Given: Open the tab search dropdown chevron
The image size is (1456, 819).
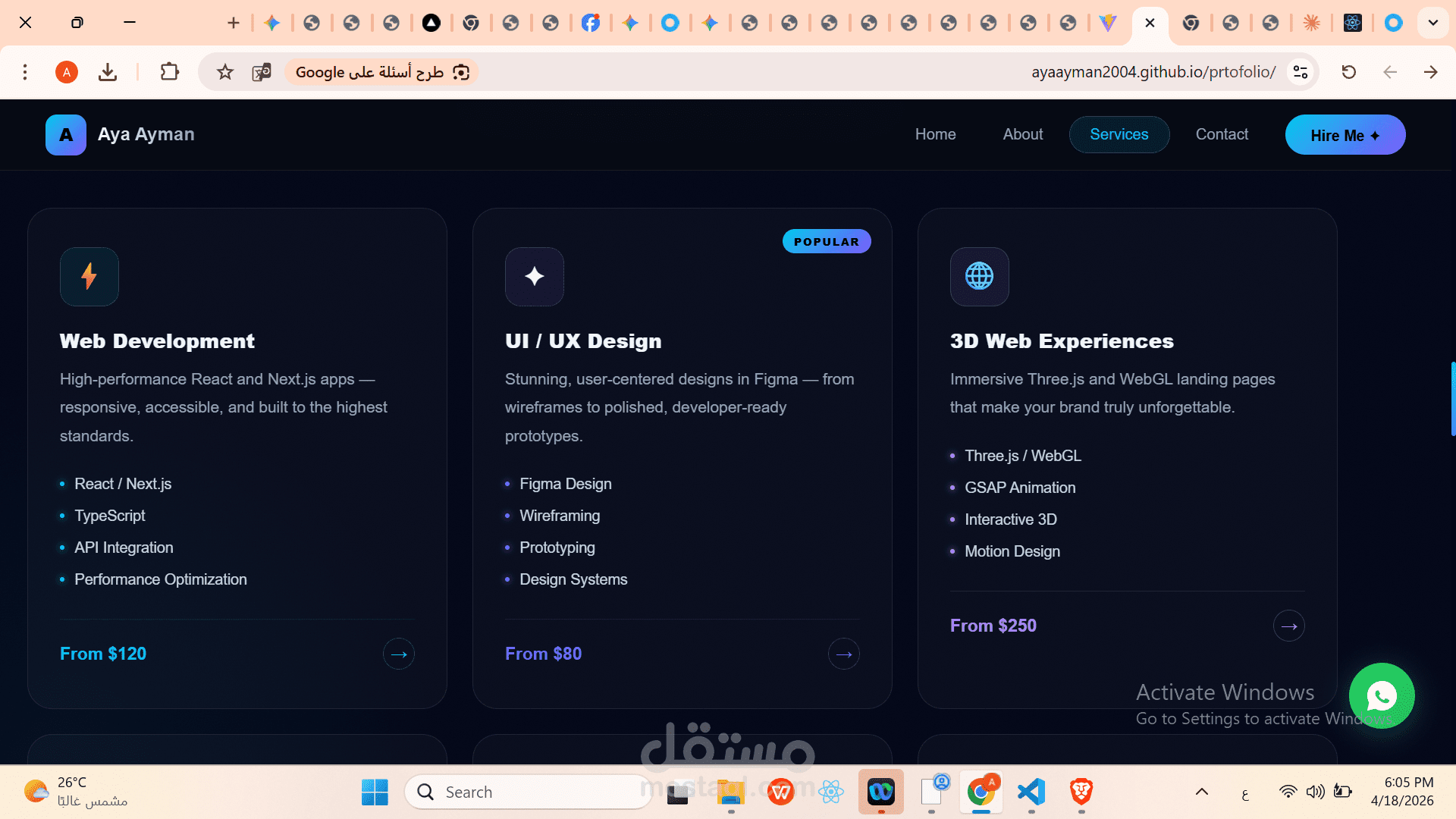Looking at the screenshot, I should pyautogui.click(x=1432, y=23).
